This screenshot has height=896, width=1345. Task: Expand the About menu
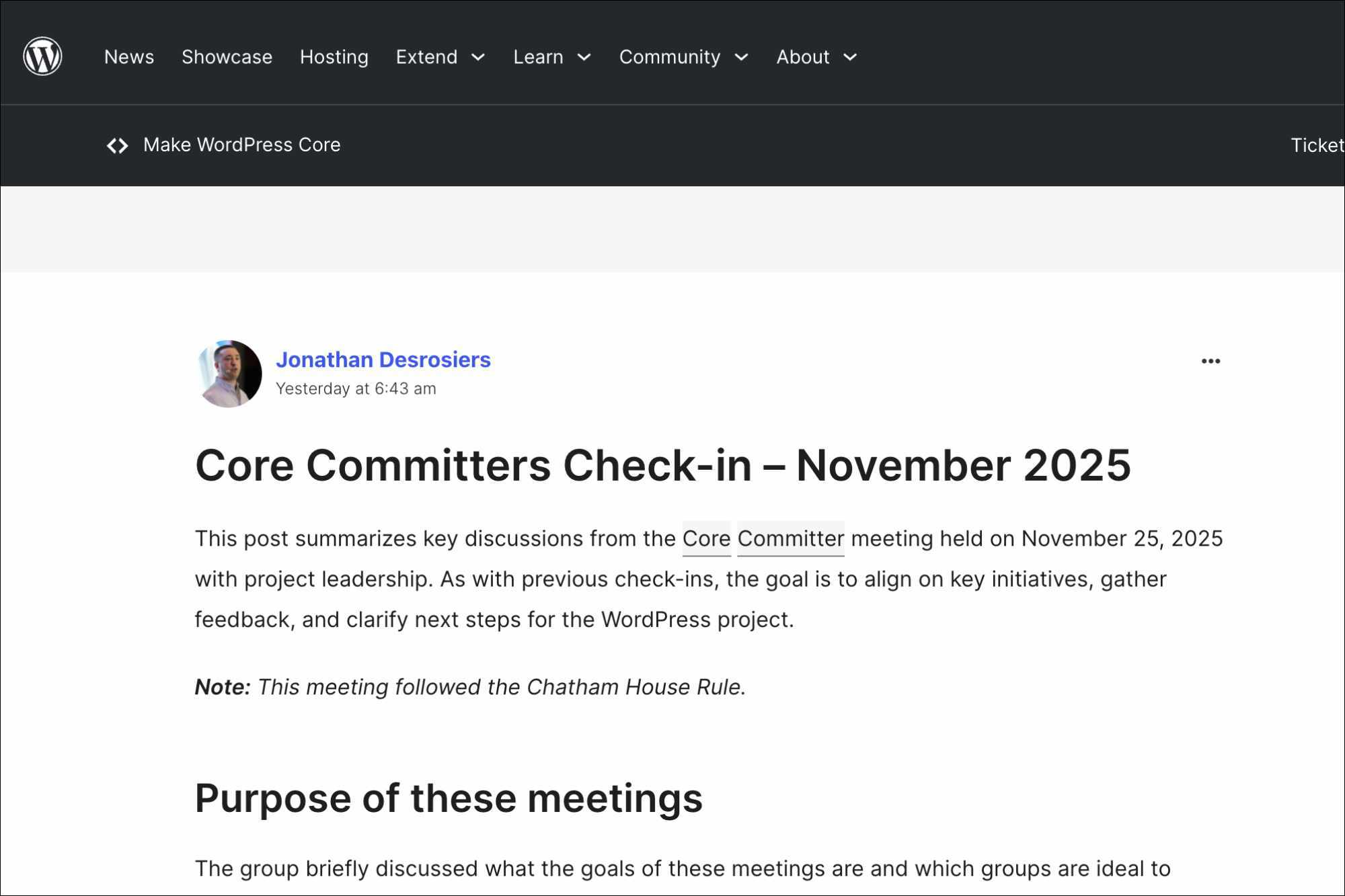tap(849, 58)
